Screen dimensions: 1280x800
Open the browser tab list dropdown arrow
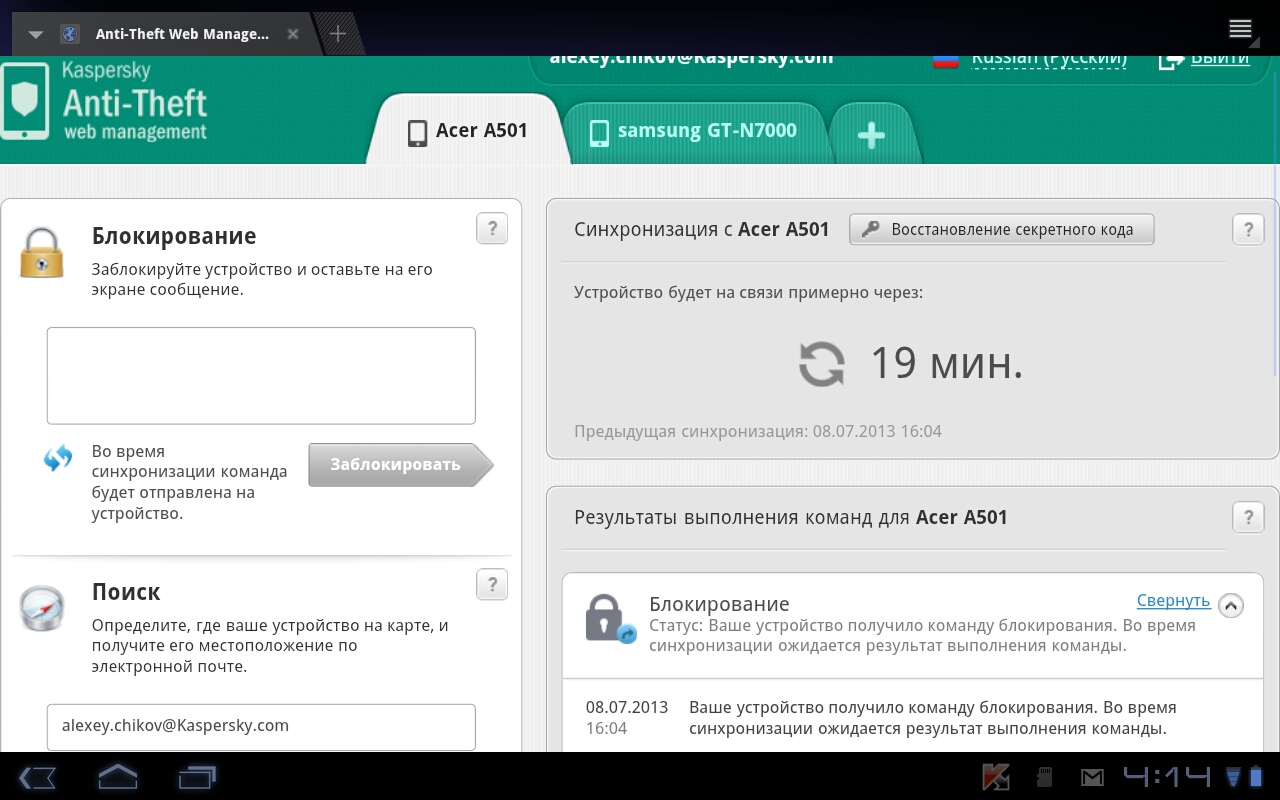pos(36,34)
